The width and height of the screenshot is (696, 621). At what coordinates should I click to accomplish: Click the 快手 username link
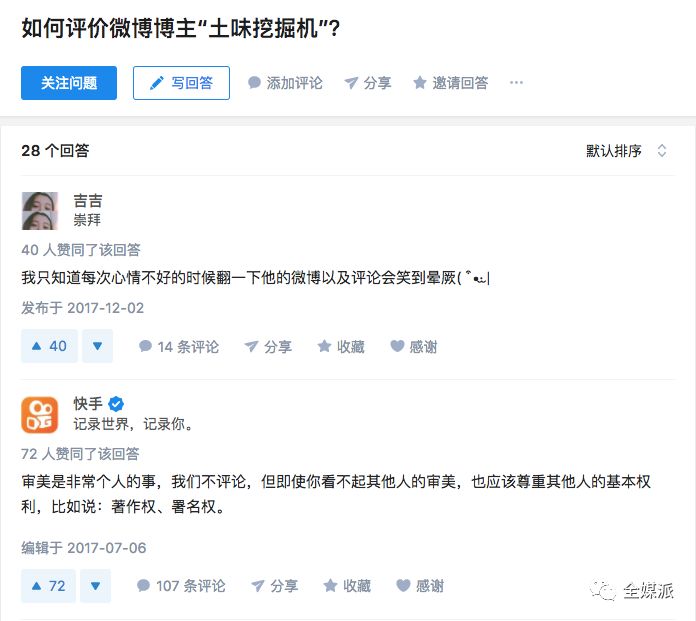pyautogui.click(x=88, y=404)
